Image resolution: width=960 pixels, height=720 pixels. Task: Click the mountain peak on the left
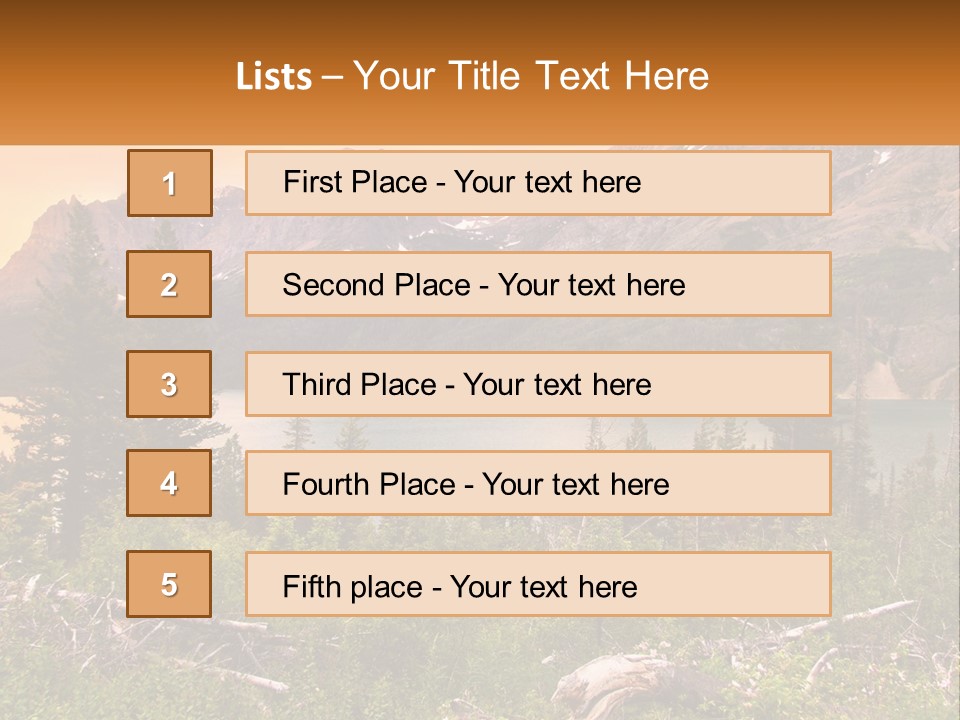[x=72, y=203]
